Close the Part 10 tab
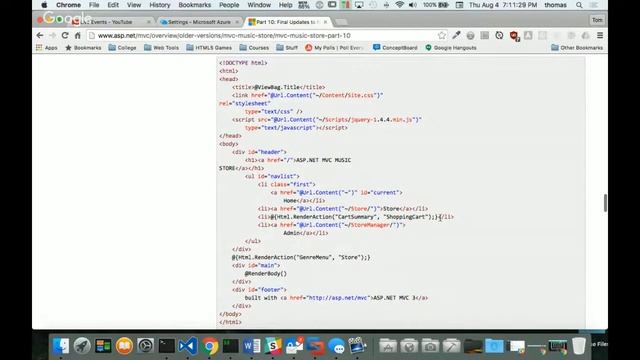Screen dimensions: 640x360 325,22
